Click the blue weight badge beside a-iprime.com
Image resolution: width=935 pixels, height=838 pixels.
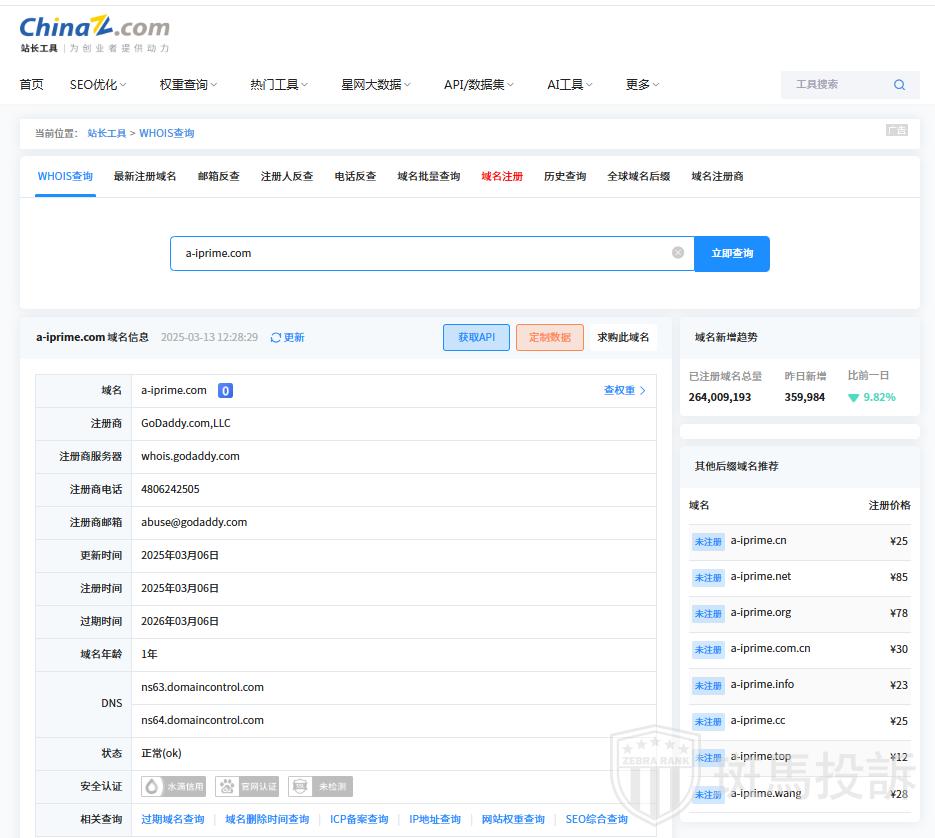pyautogui.click(x=225, y=391)
